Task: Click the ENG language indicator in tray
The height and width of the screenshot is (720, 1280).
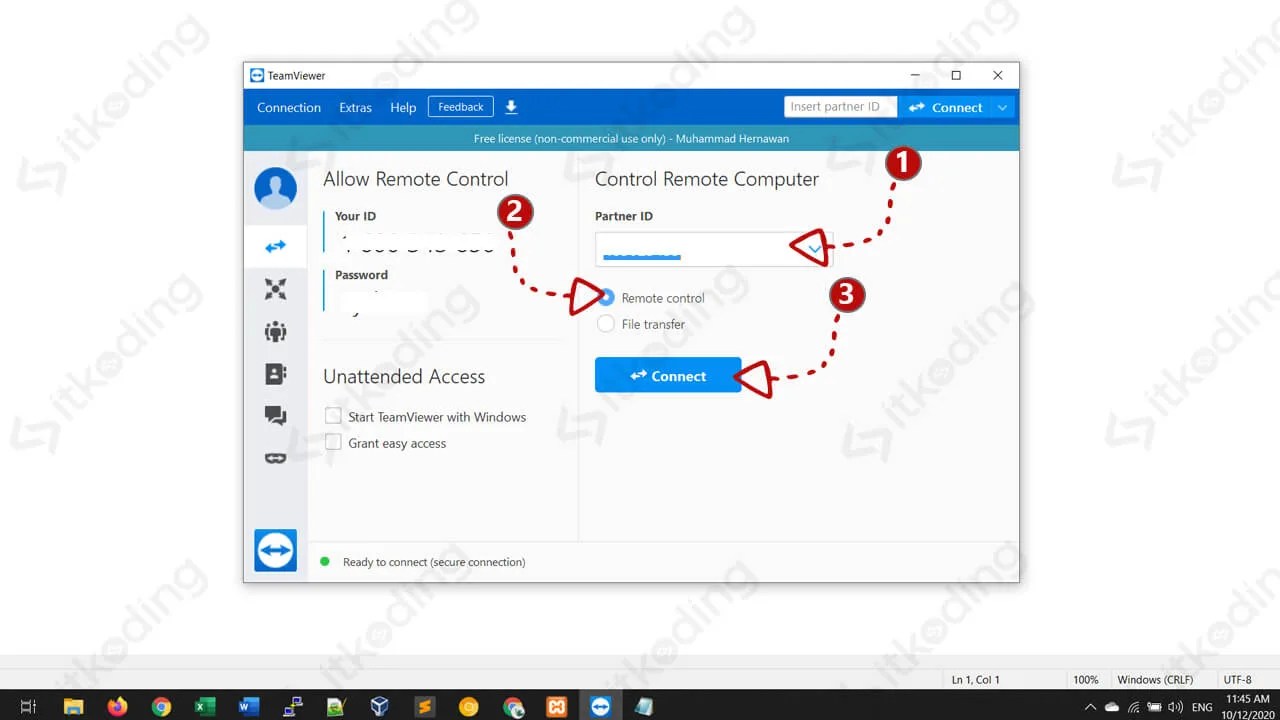Action: (x=1202, y=707)
